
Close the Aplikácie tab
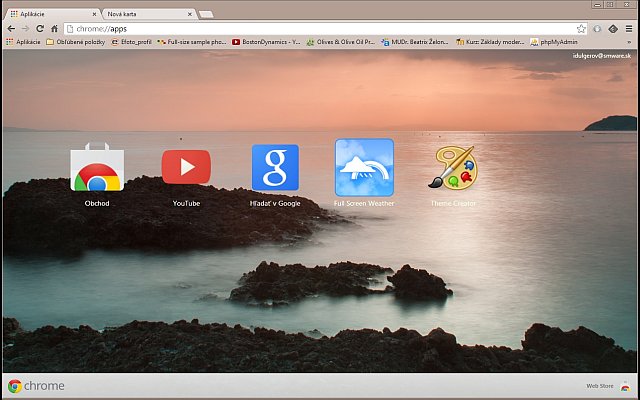94,14
